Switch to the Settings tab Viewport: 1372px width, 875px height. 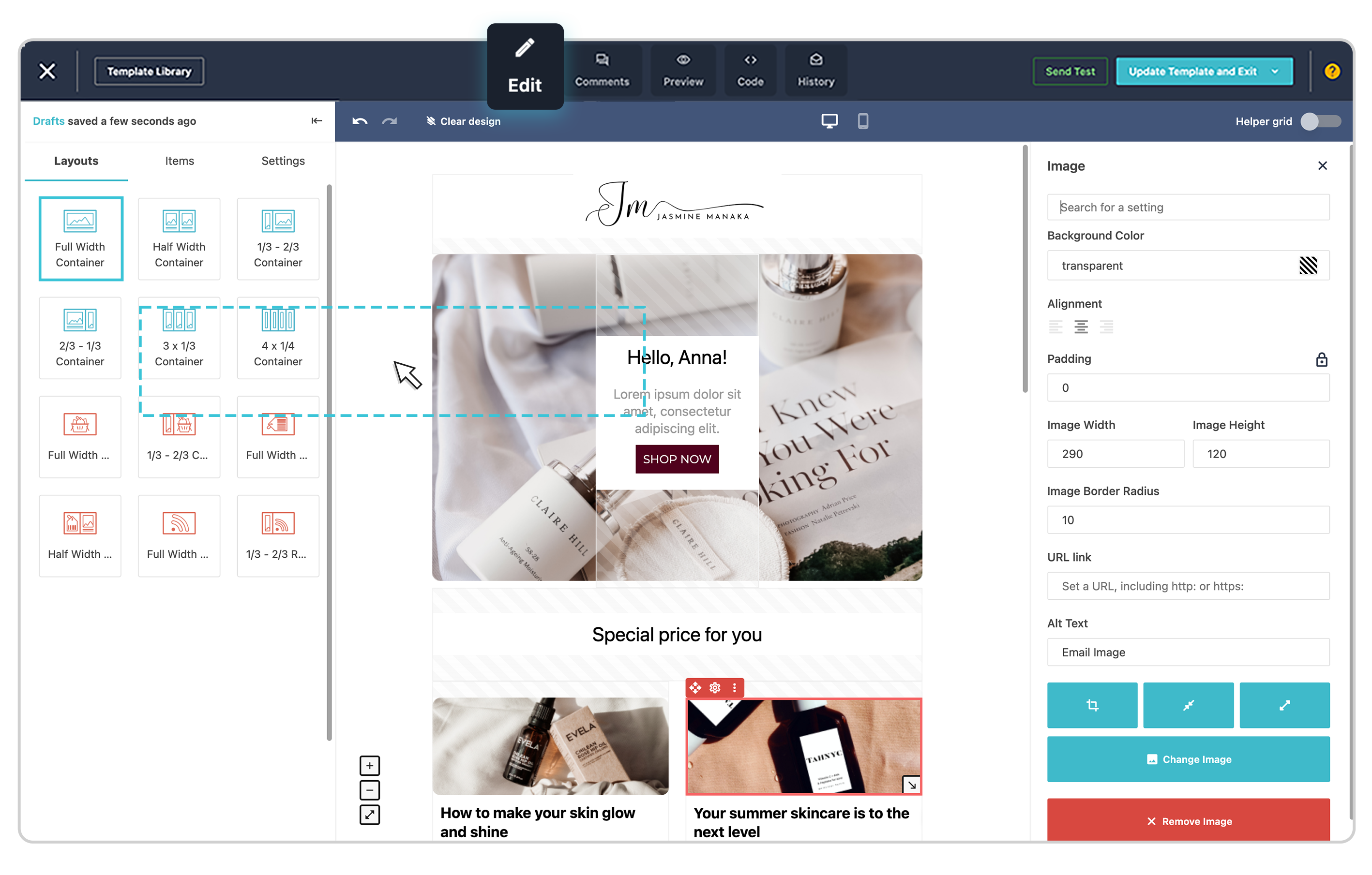pyautogui.click(x=282, y=159)
